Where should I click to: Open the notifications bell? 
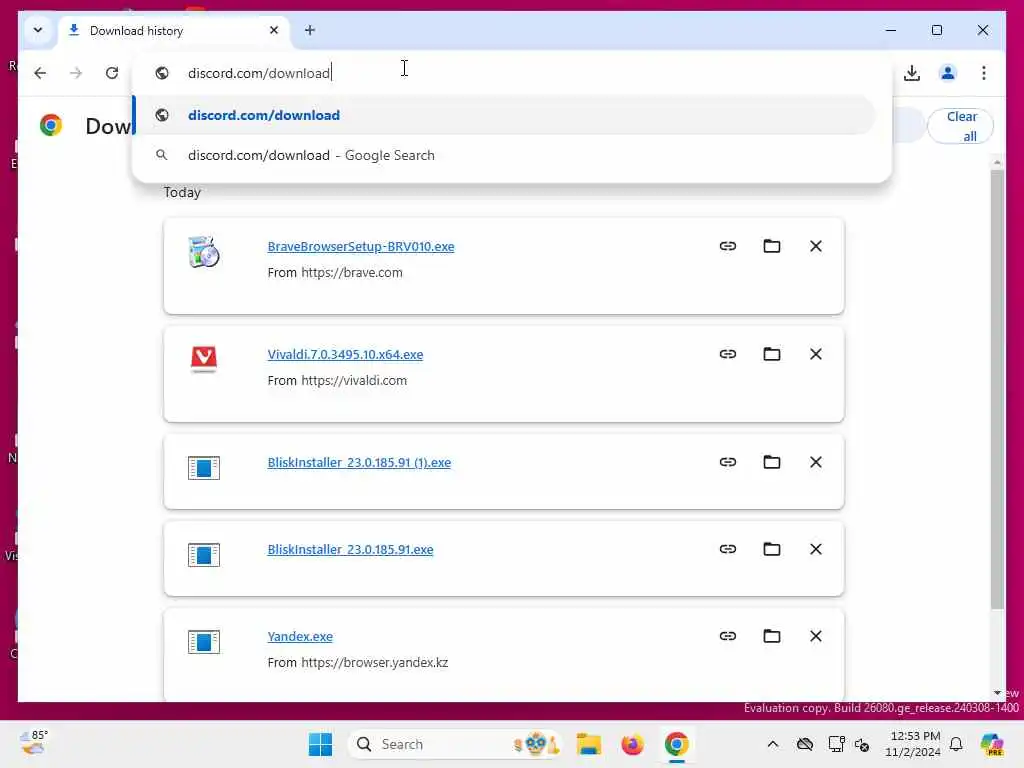click(956, 744)
